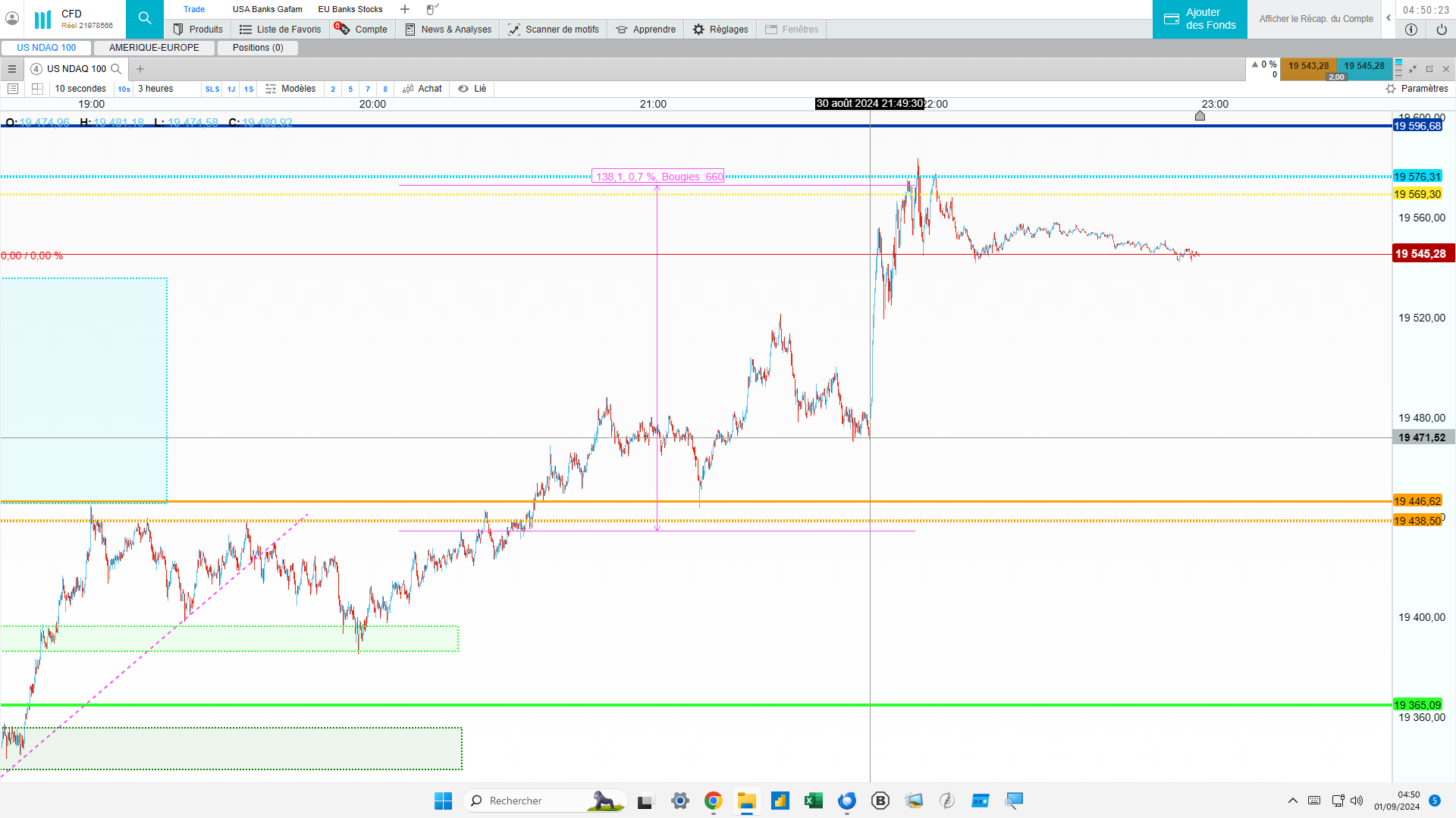Open chart Paramètres settings
This screenshot has width=1456, height=818.
pos(1417,89)
